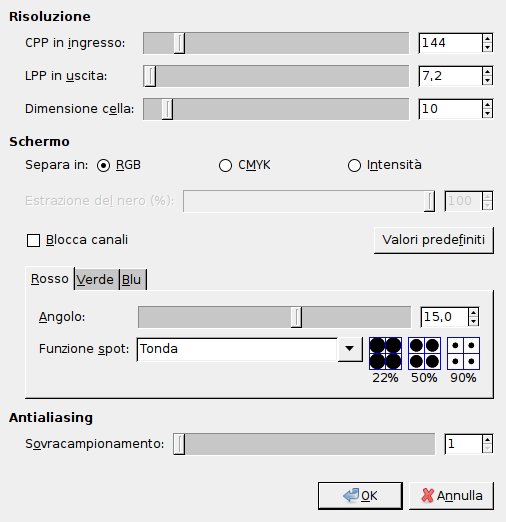Choose the Intensità radio button

point(354,165)
